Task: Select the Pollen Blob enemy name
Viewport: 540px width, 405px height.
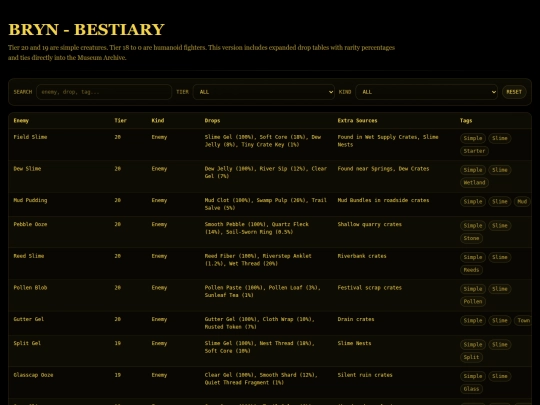Action: coord(30,288)
